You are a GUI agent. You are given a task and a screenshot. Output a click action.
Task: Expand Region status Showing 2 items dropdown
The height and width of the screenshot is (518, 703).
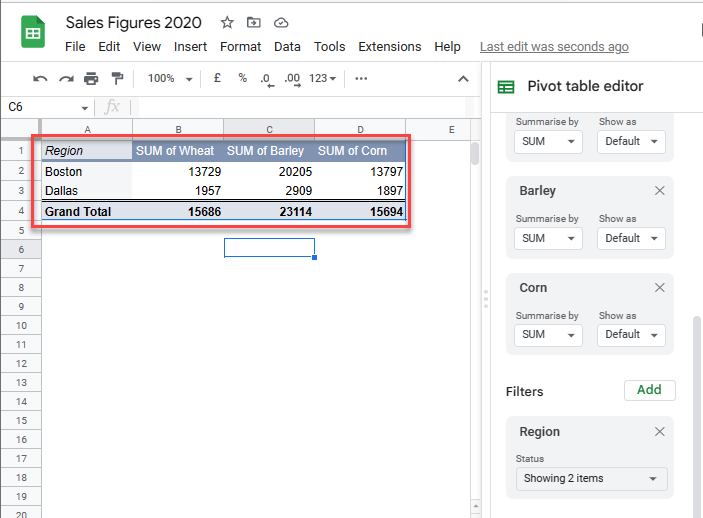592,478
